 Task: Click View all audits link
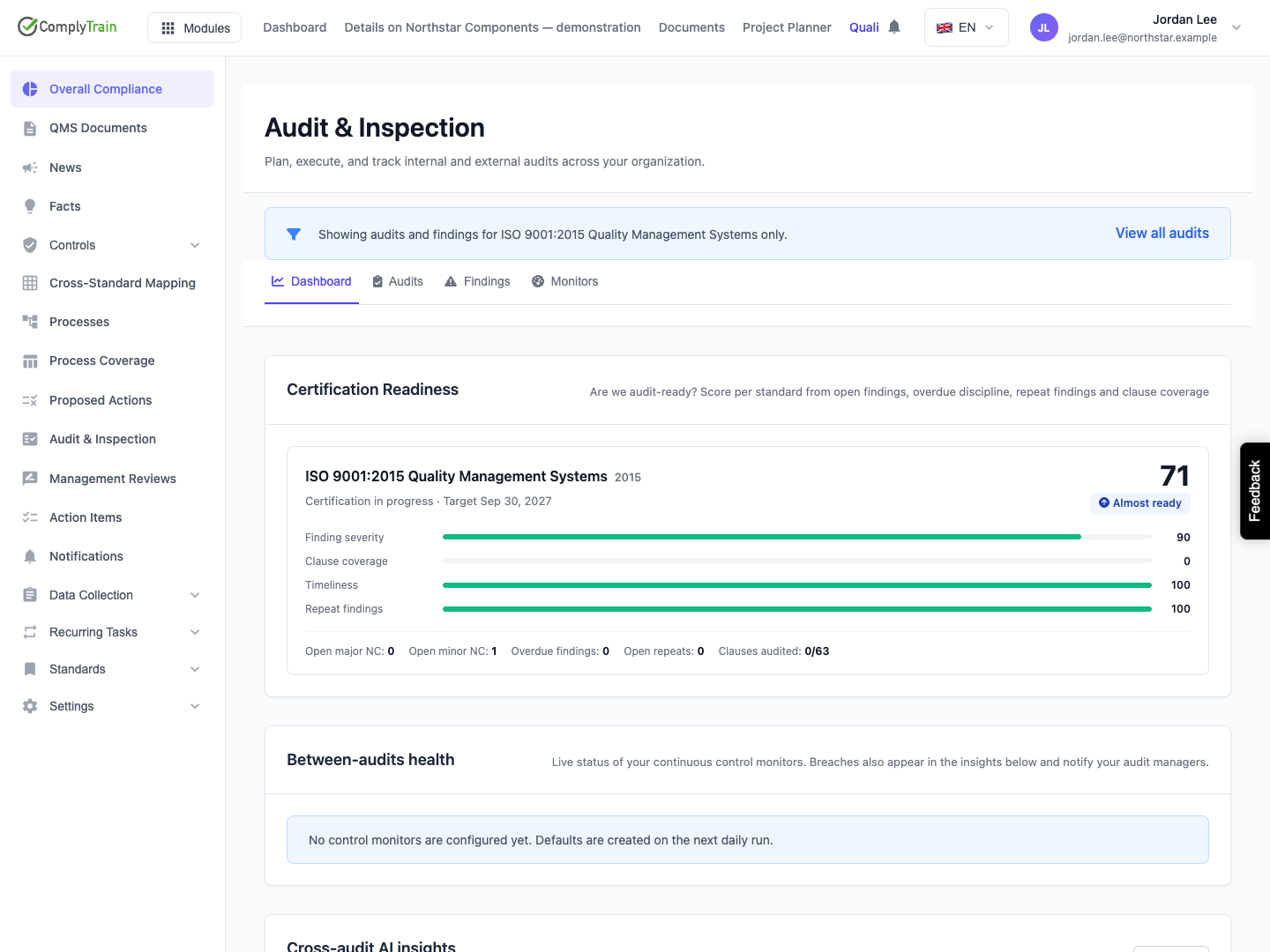(1162, 233)
